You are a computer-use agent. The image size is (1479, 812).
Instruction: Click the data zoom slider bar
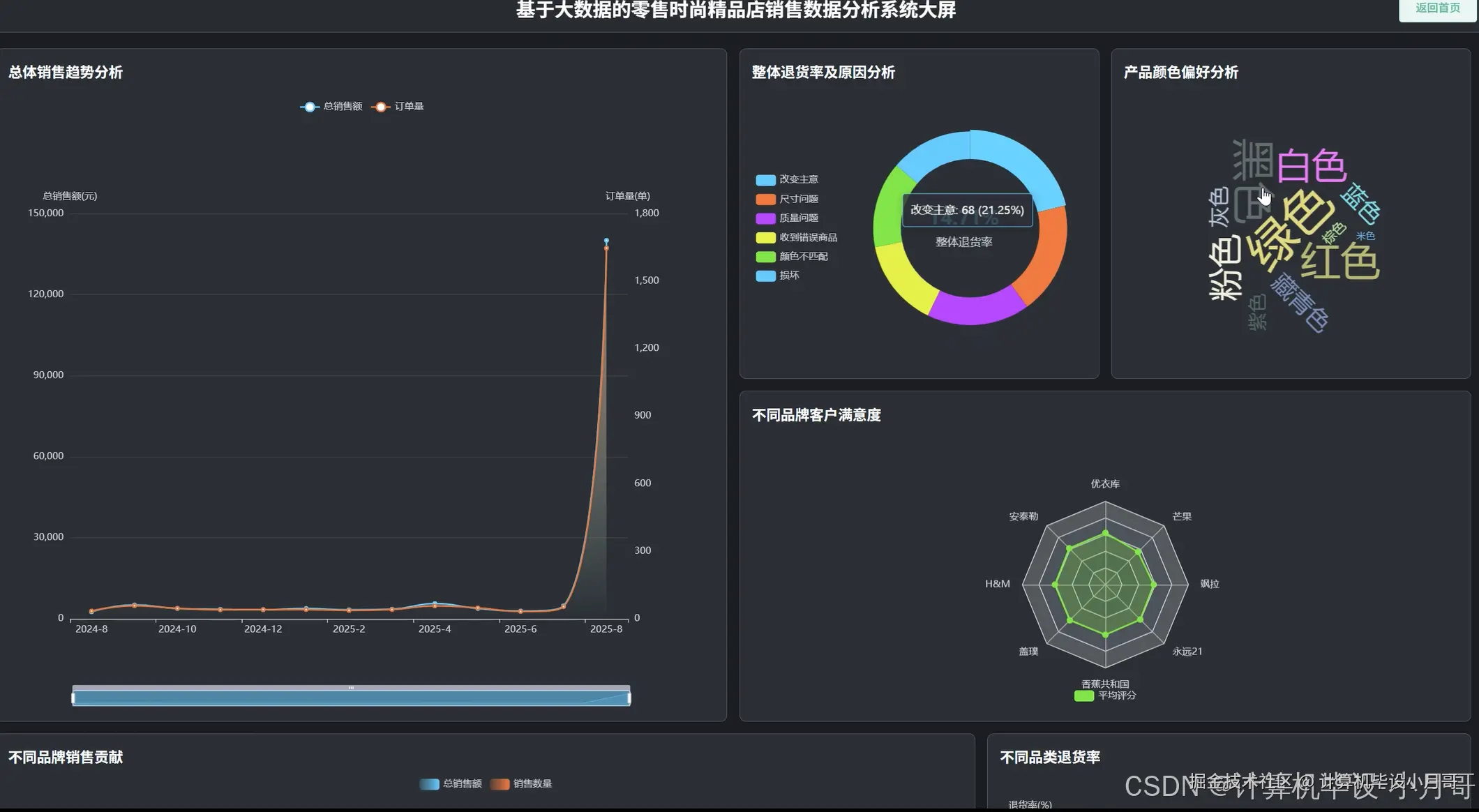351,698
